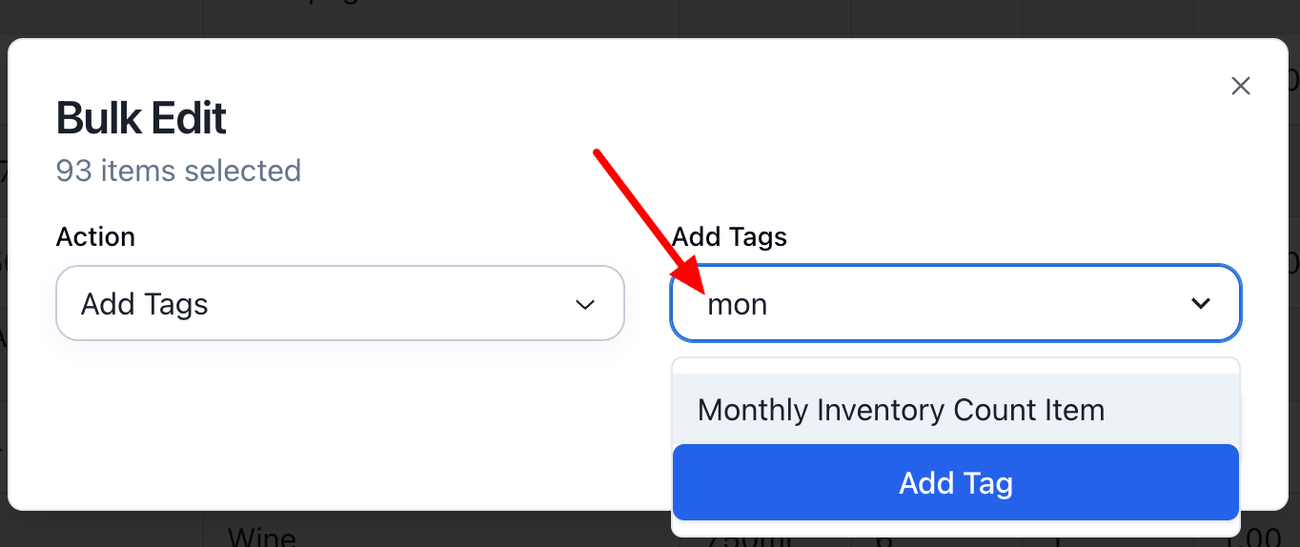Click the Bulk Edit heading

(141, 118)
